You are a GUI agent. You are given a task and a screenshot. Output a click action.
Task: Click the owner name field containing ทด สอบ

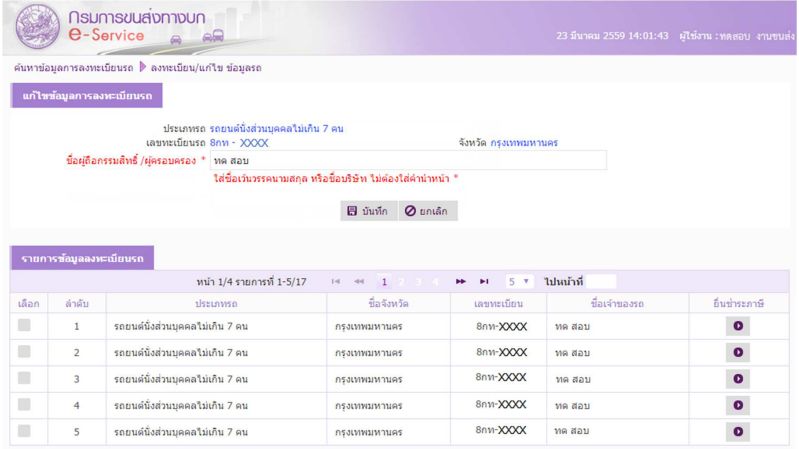(x=408, y=160)
